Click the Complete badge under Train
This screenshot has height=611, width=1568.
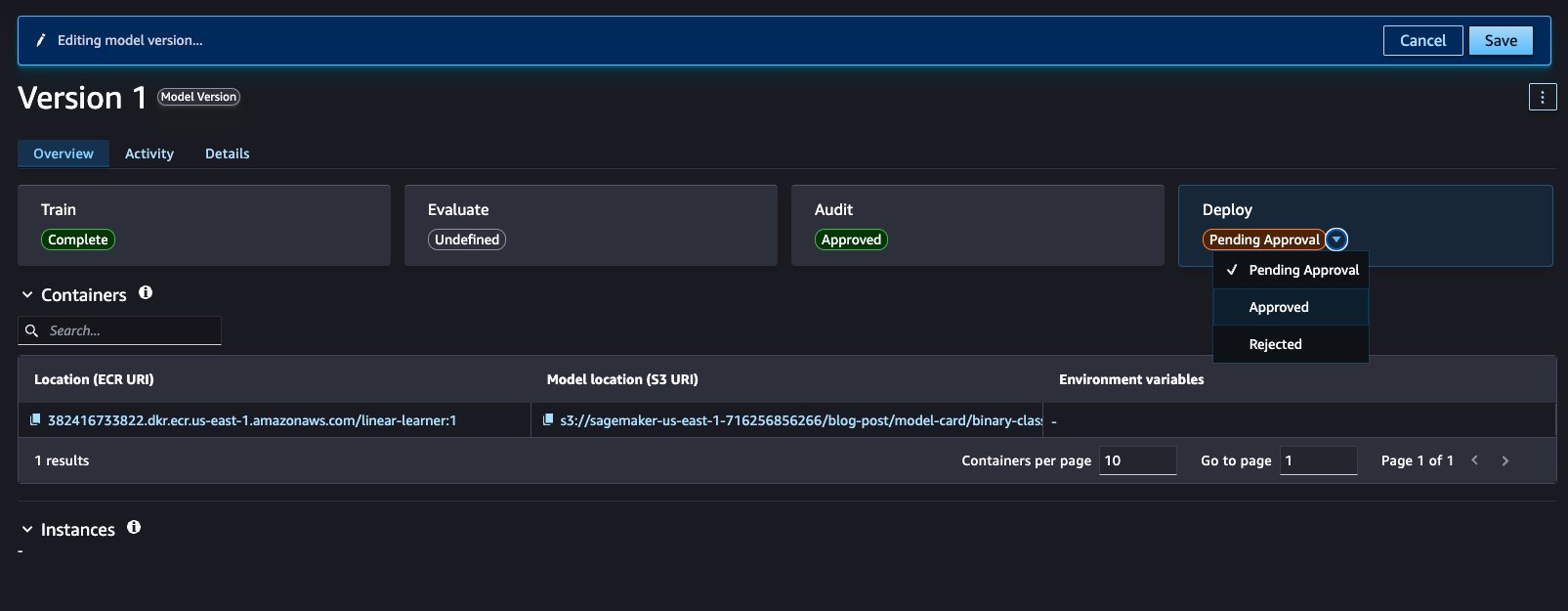pyautogui.click(x=78, y=240)
